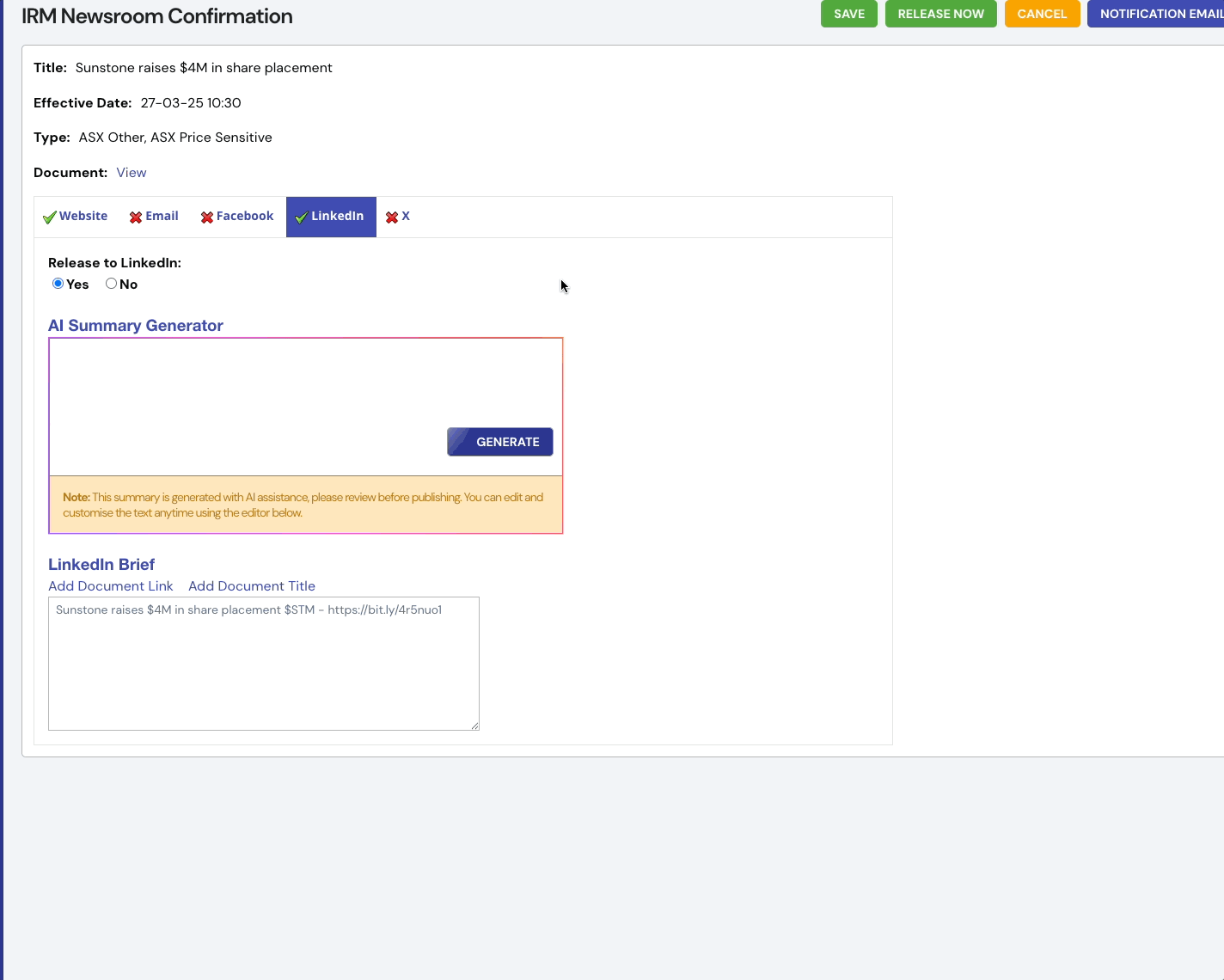Screen dimensions: 1224x980
Task: Click the CANCEL button
Action: (x=1042, y=14)
